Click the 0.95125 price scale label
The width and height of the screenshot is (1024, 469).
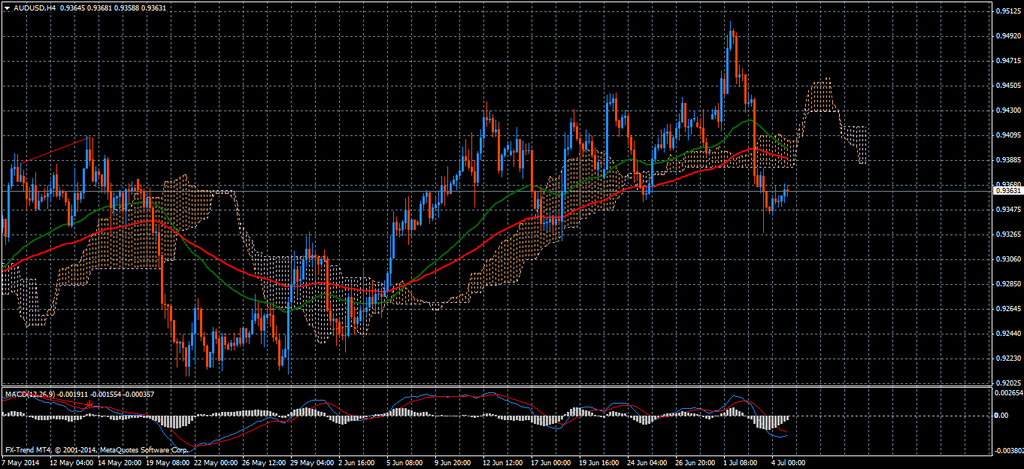pyautogui.click(x=1007, y=13)
